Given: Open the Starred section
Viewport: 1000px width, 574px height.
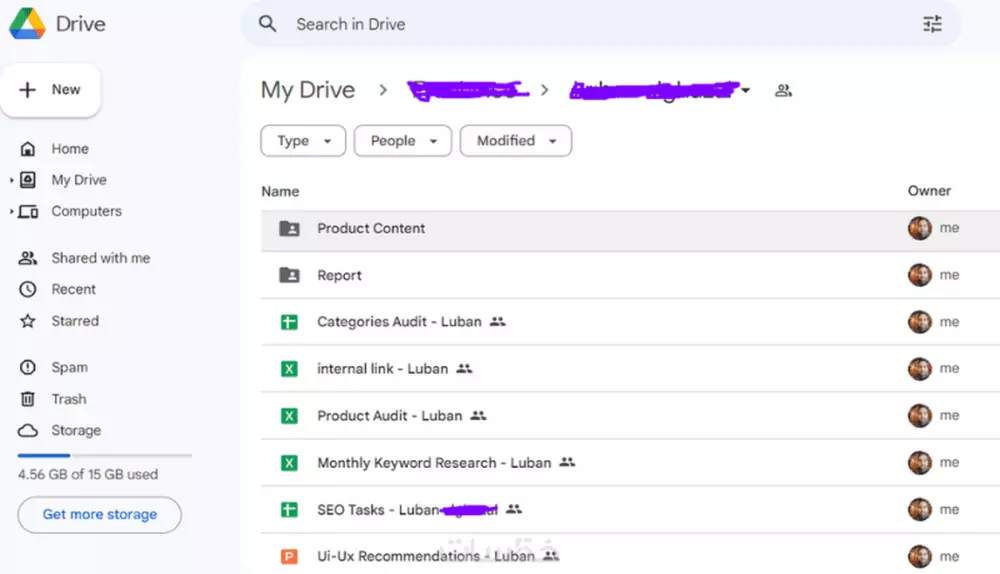Looking at the screenshot, I should coord(75,321).
